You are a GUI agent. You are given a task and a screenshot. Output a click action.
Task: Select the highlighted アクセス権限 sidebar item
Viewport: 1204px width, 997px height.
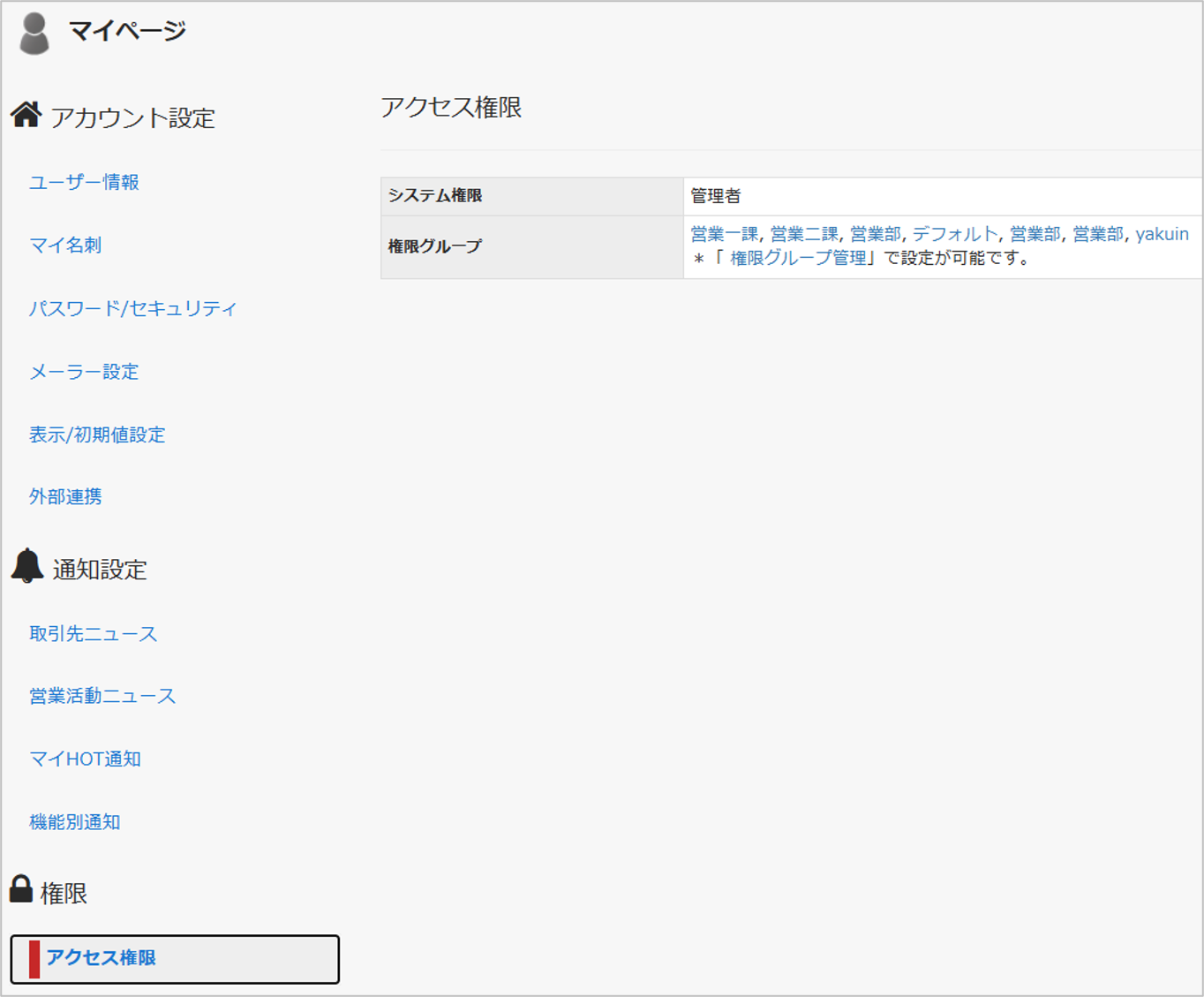(175, 959)
